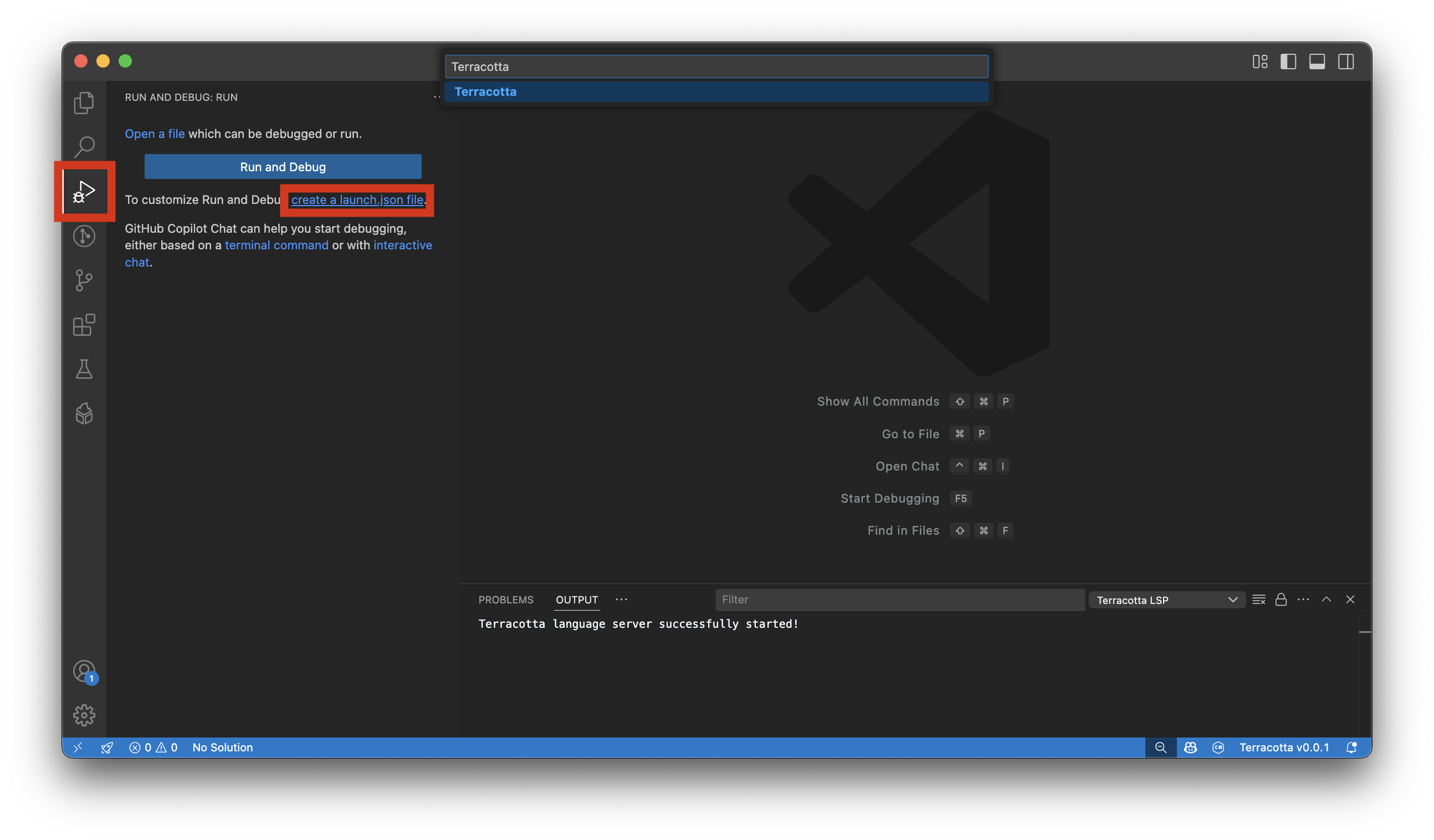The width and height of the screenshot is (1434, 840).
Task: Switch to the PROBLEMS tab
Action: 505,600
